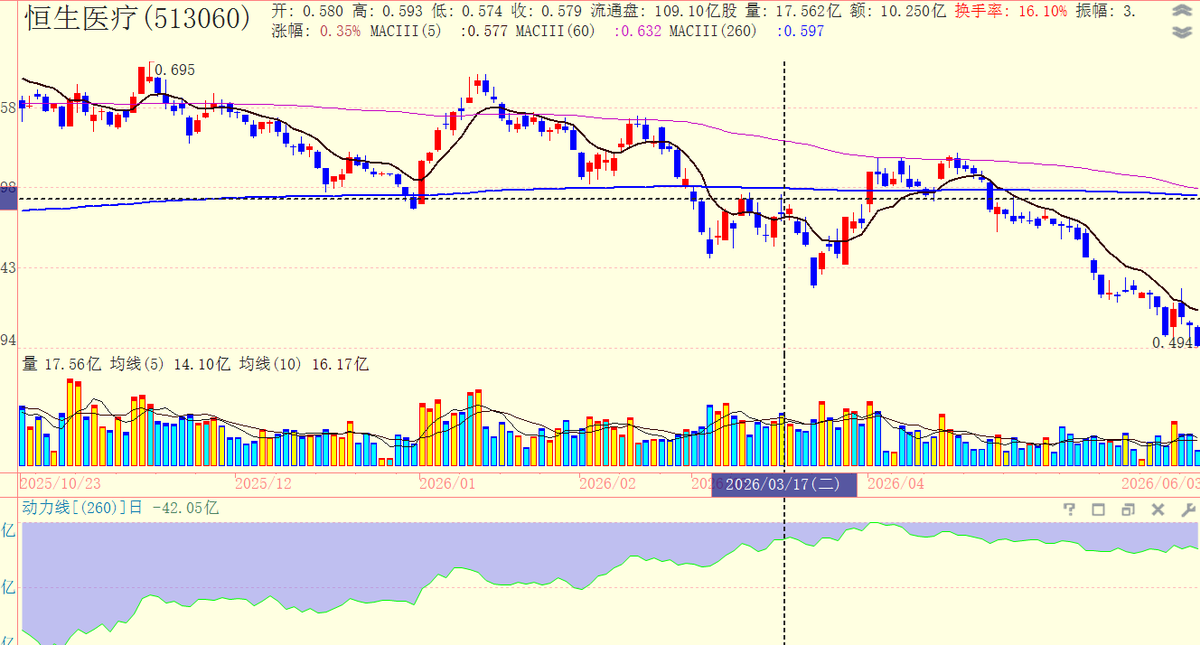Open indicator help question-mark icon
The image size is (1200, 645).
pyautogui.click(x=1070, y=509)
